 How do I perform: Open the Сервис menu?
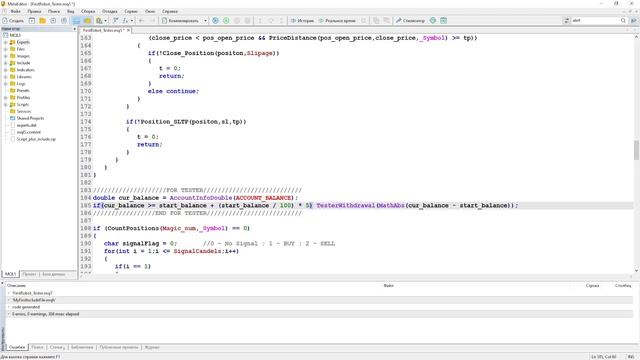[131, 11]
